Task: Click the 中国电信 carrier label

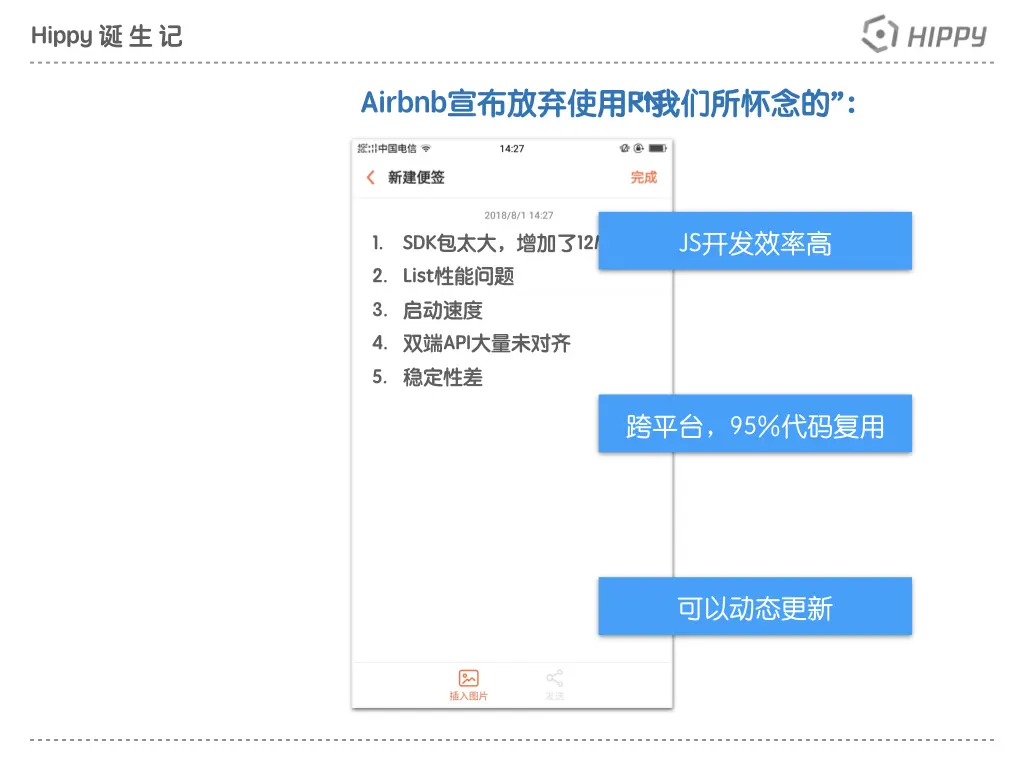Action: pos(398,148)
